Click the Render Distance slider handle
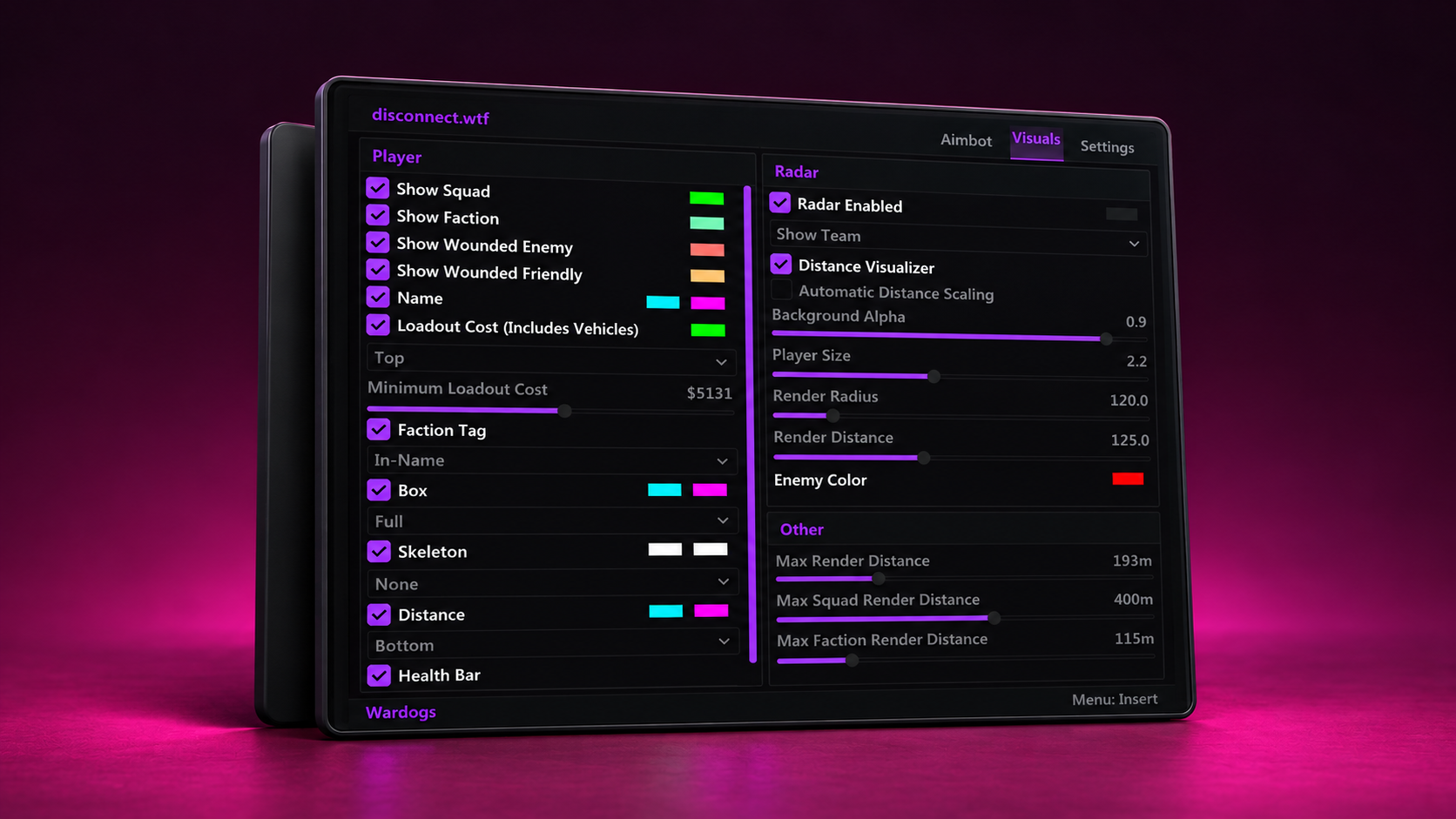Screen dimensions: 1456x819 [923, 457]
